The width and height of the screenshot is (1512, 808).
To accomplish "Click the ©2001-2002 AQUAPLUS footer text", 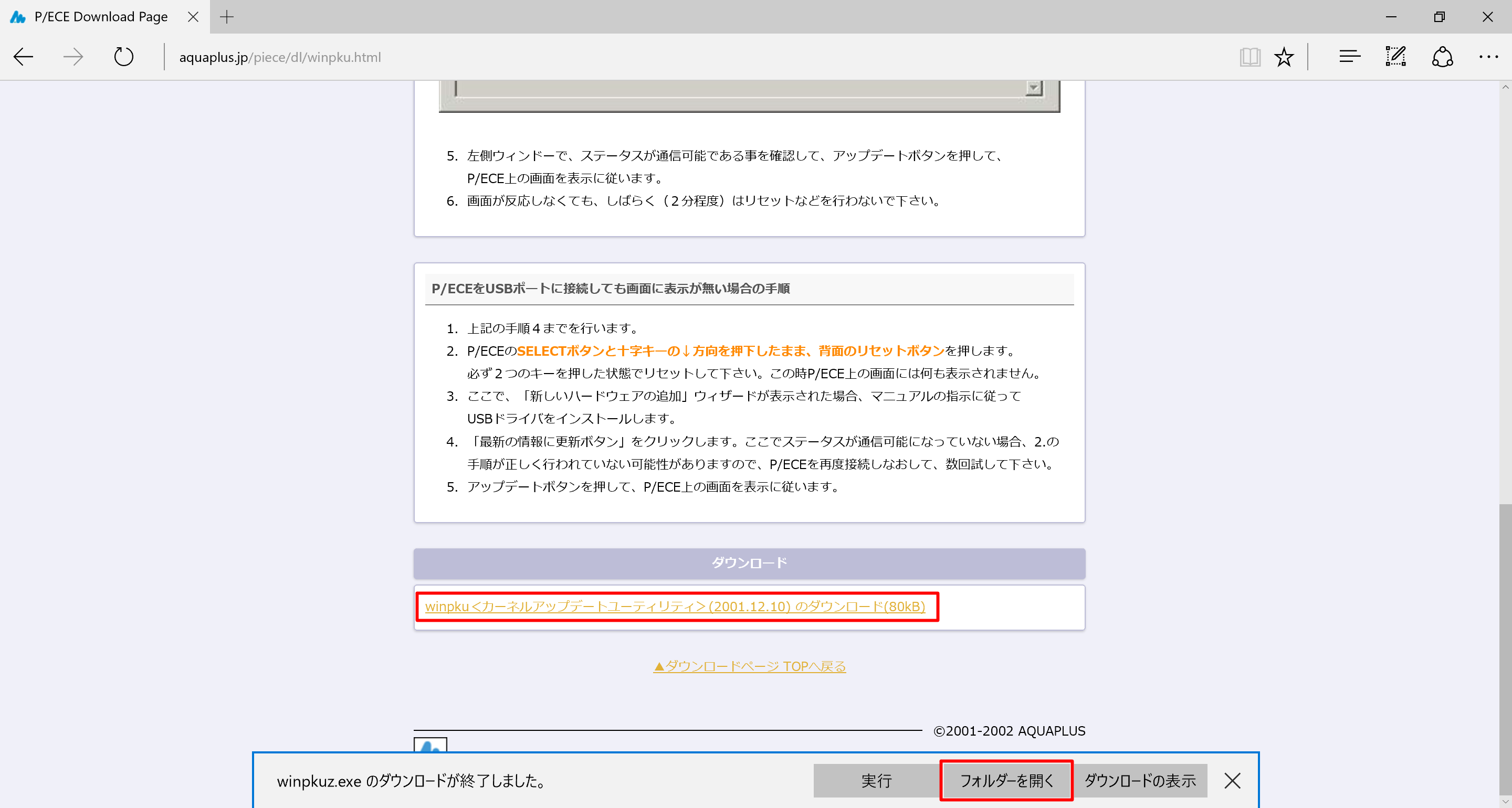I will 1009,731.
